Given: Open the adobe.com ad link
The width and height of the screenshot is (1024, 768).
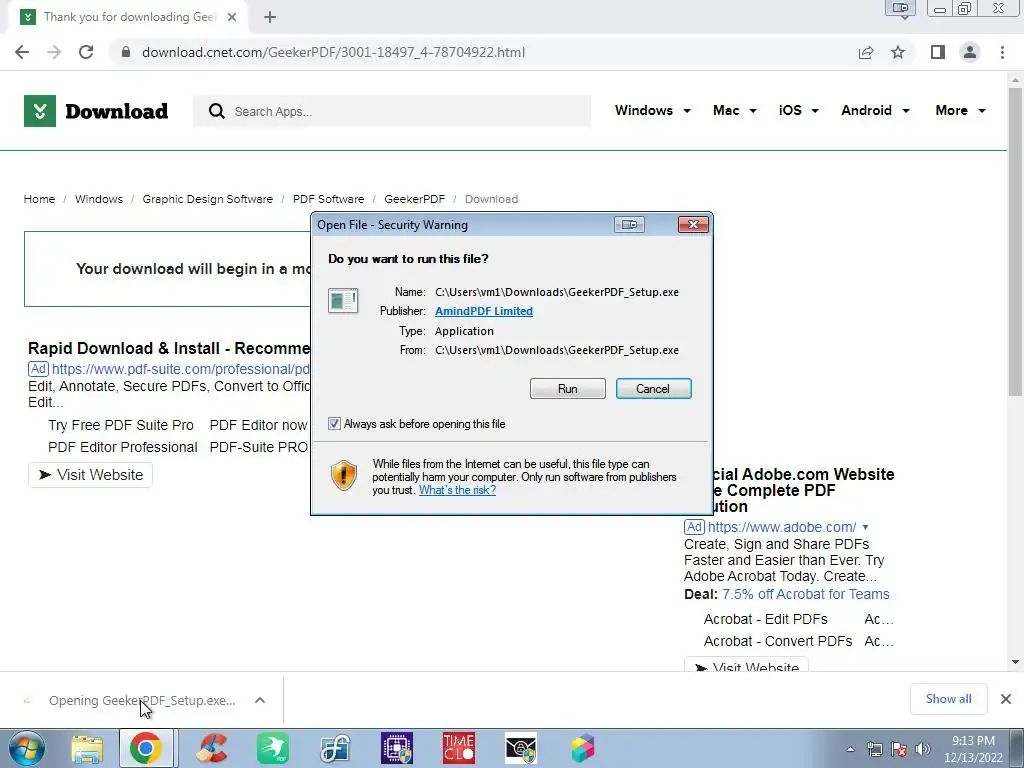Looking at the screenshot, I should (782, 527).
